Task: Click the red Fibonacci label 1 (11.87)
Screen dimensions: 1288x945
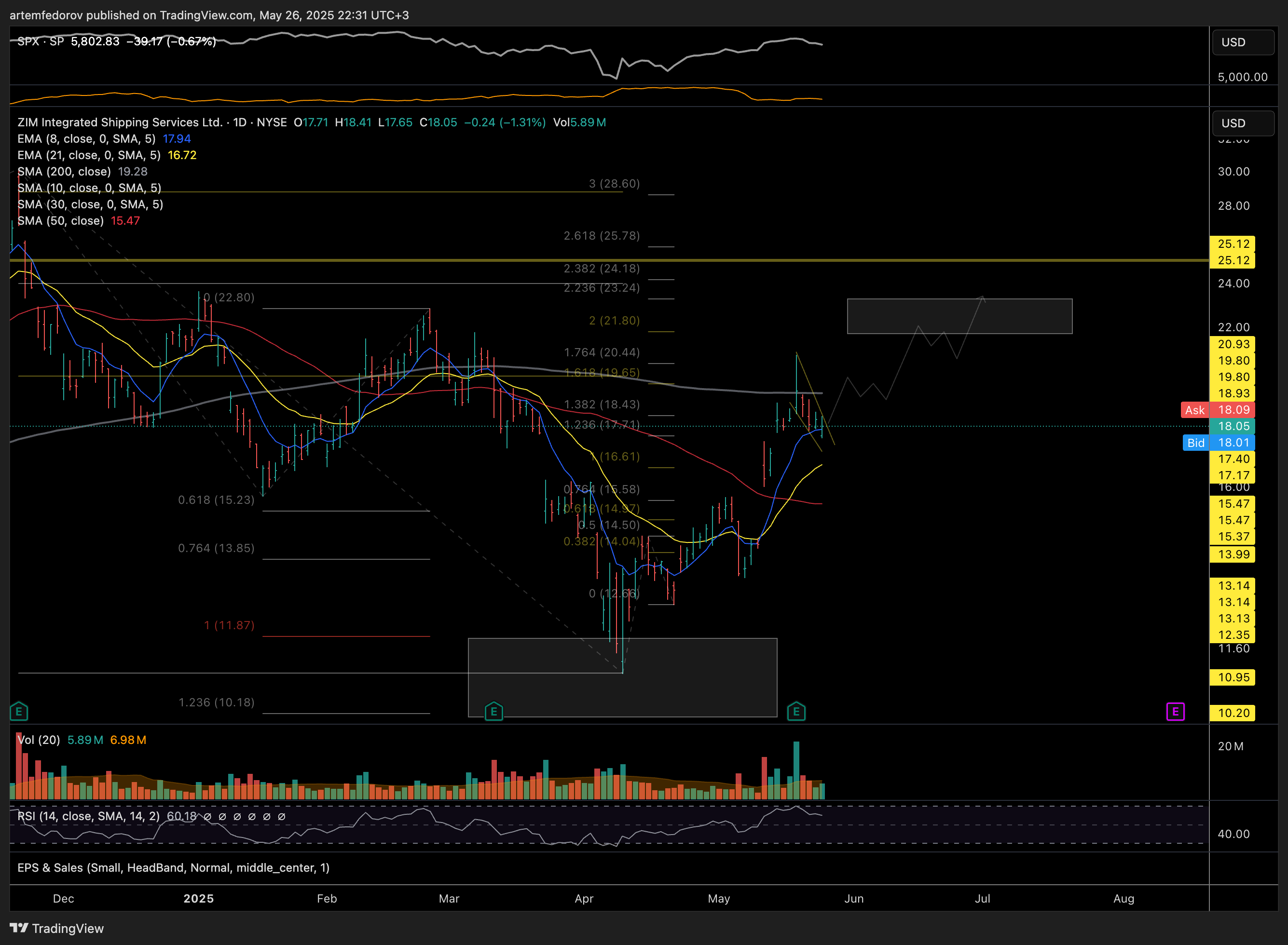Action: click(229, 625)
